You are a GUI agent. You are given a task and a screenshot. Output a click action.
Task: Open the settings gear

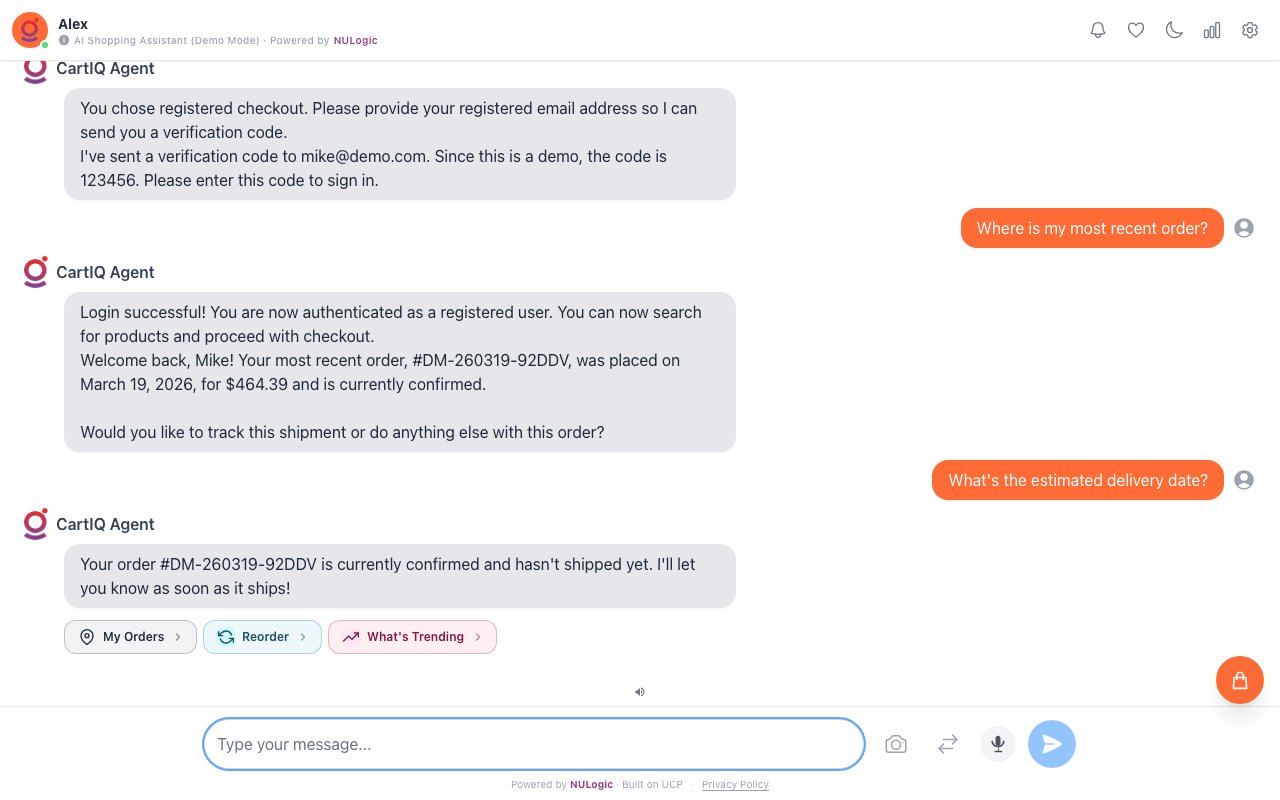(x=1250, y=30)
